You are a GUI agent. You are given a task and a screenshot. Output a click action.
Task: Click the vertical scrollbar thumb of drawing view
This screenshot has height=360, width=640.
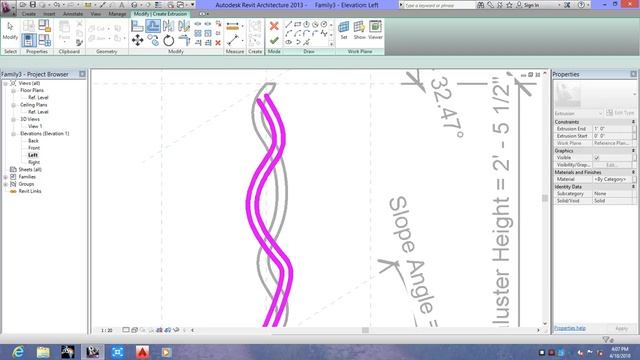[x=545, y=198]
